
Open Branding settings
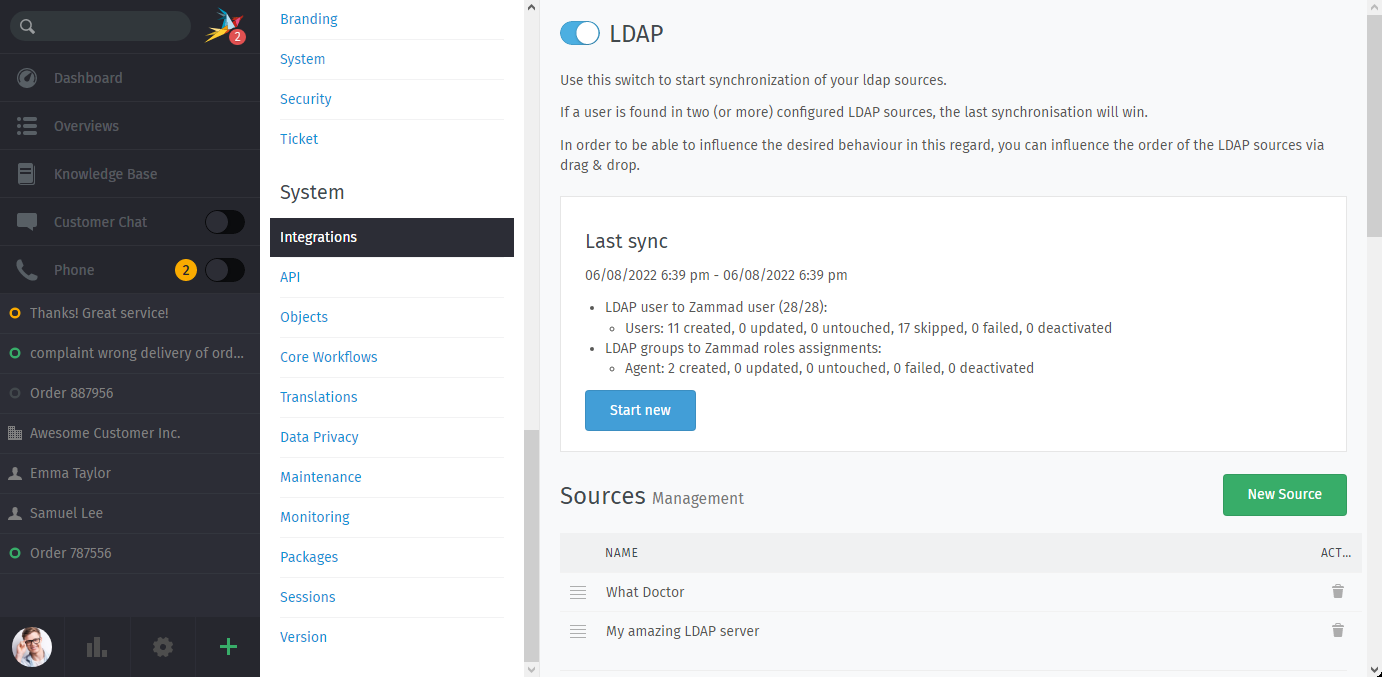[x=309, y=19]
